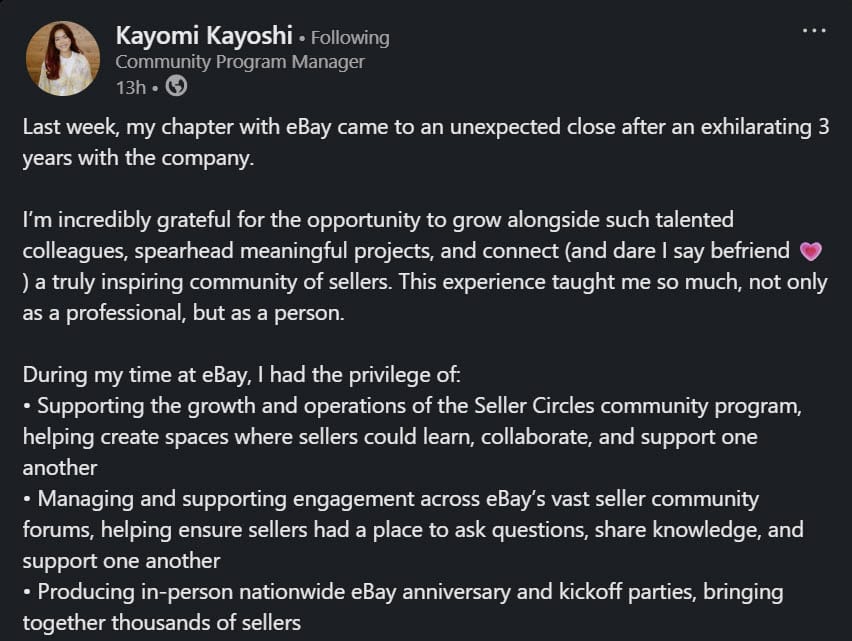Open the three-dot post options menu
The image size is (852, 641).
click(x=814, y=31)
